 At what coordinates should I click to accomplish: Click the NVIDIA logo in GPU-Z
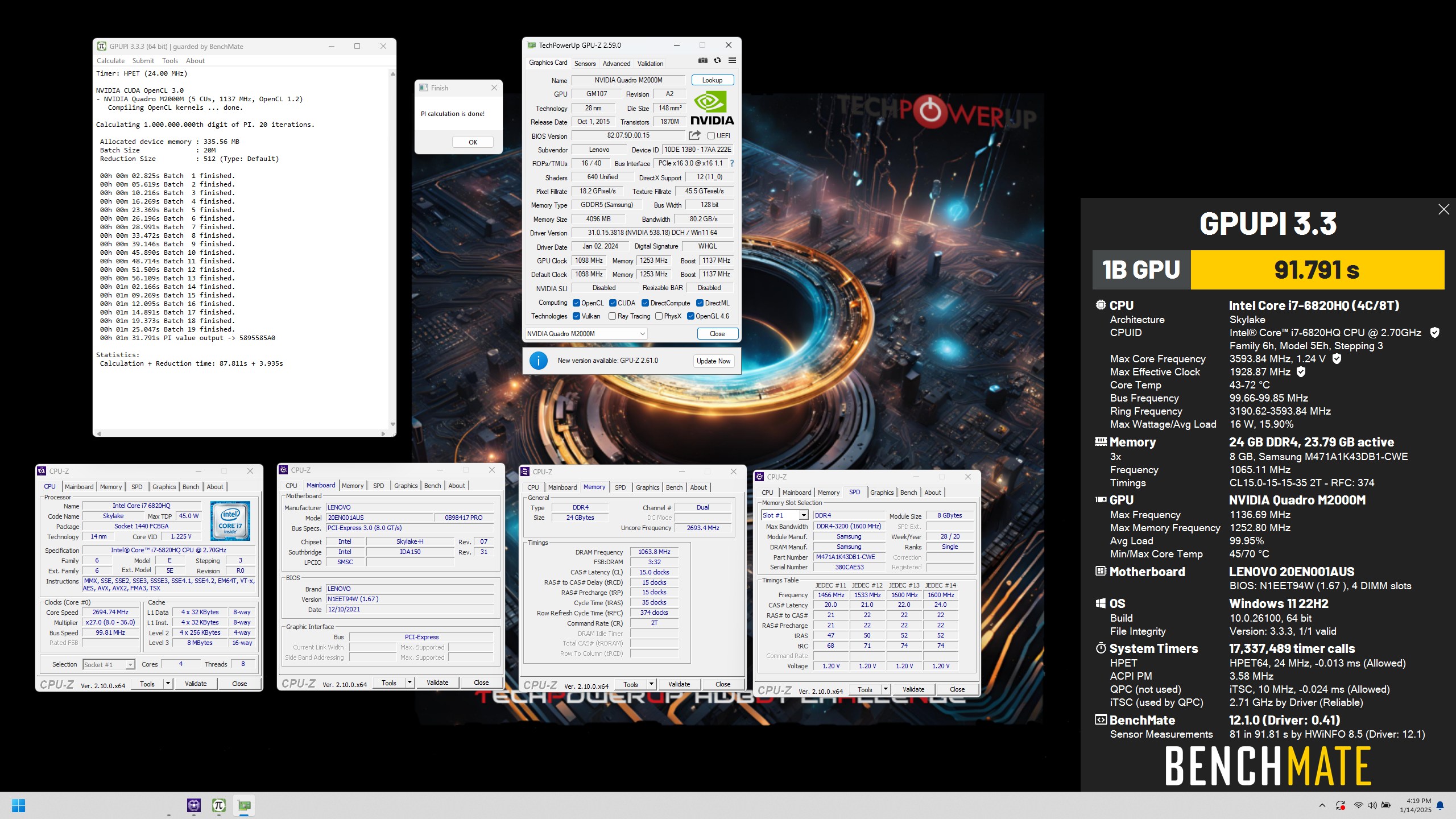pyautogui.click(x=712, y=108)
